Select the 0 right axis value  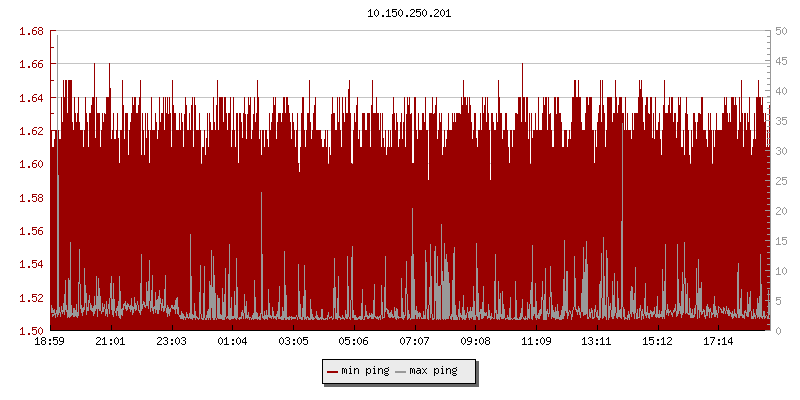click(777, 330)
